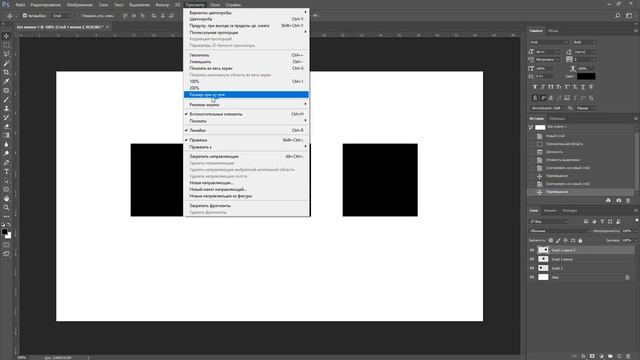Hide the Слой 1 копия 2 layer

click(x=532, y=250)
